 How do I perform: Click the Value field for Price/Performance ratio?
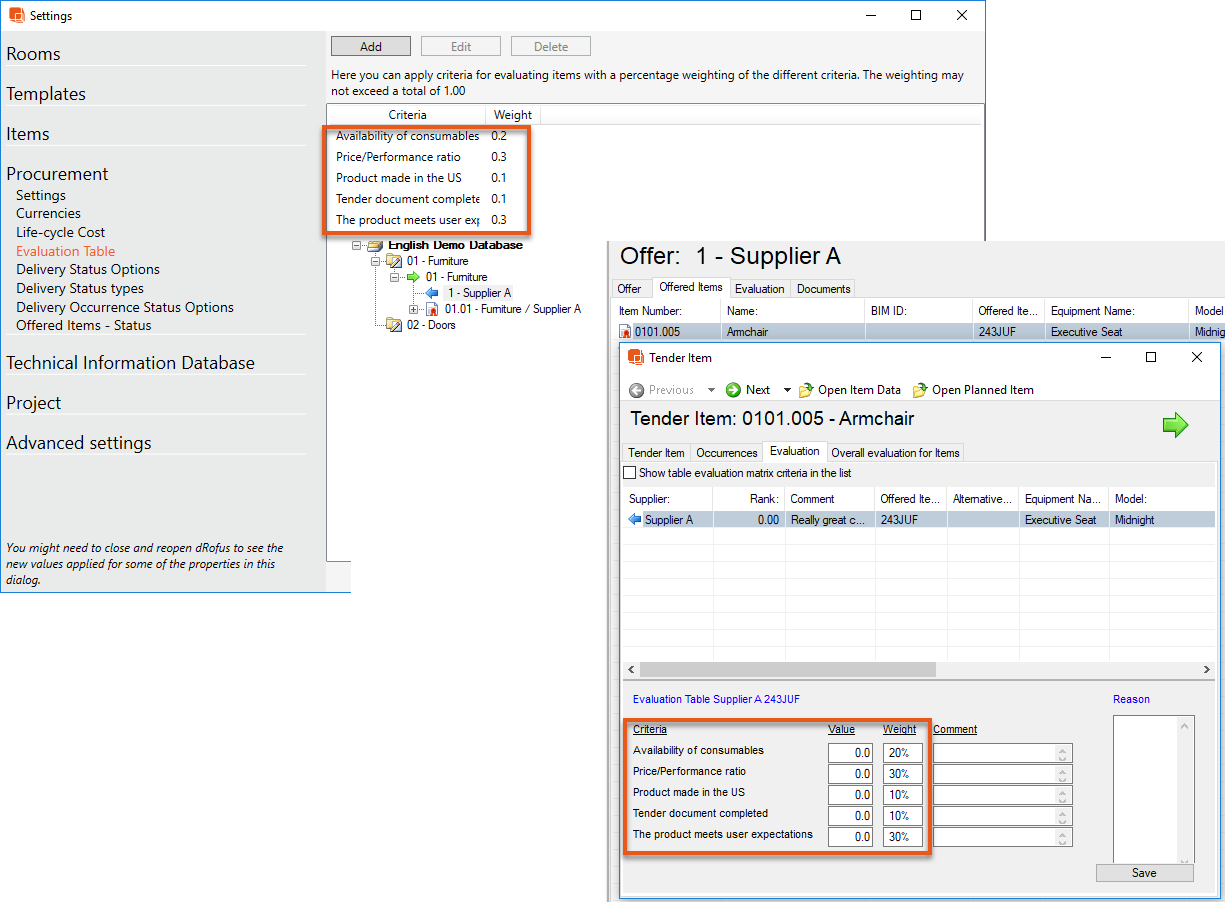pyautogui.click(x=850, y=774)
